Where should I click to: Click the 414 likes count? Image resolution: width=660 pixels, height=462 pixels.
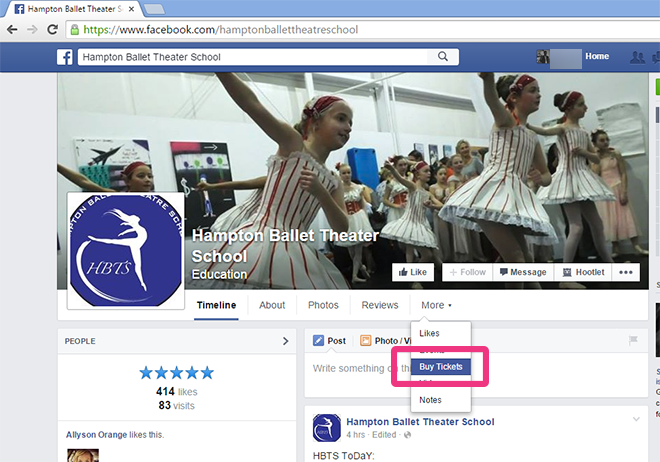pos(176,392)
